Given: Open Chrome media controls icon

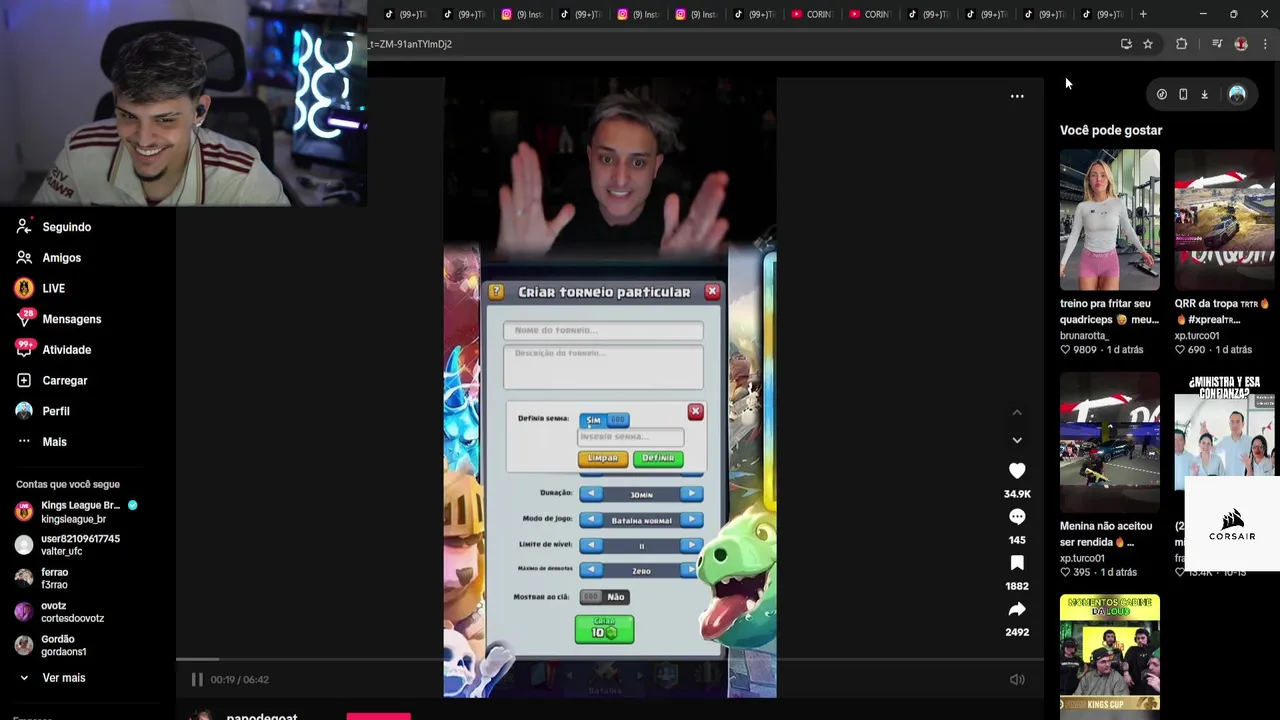Looking at the screenshot, I should click(1217, 44).
